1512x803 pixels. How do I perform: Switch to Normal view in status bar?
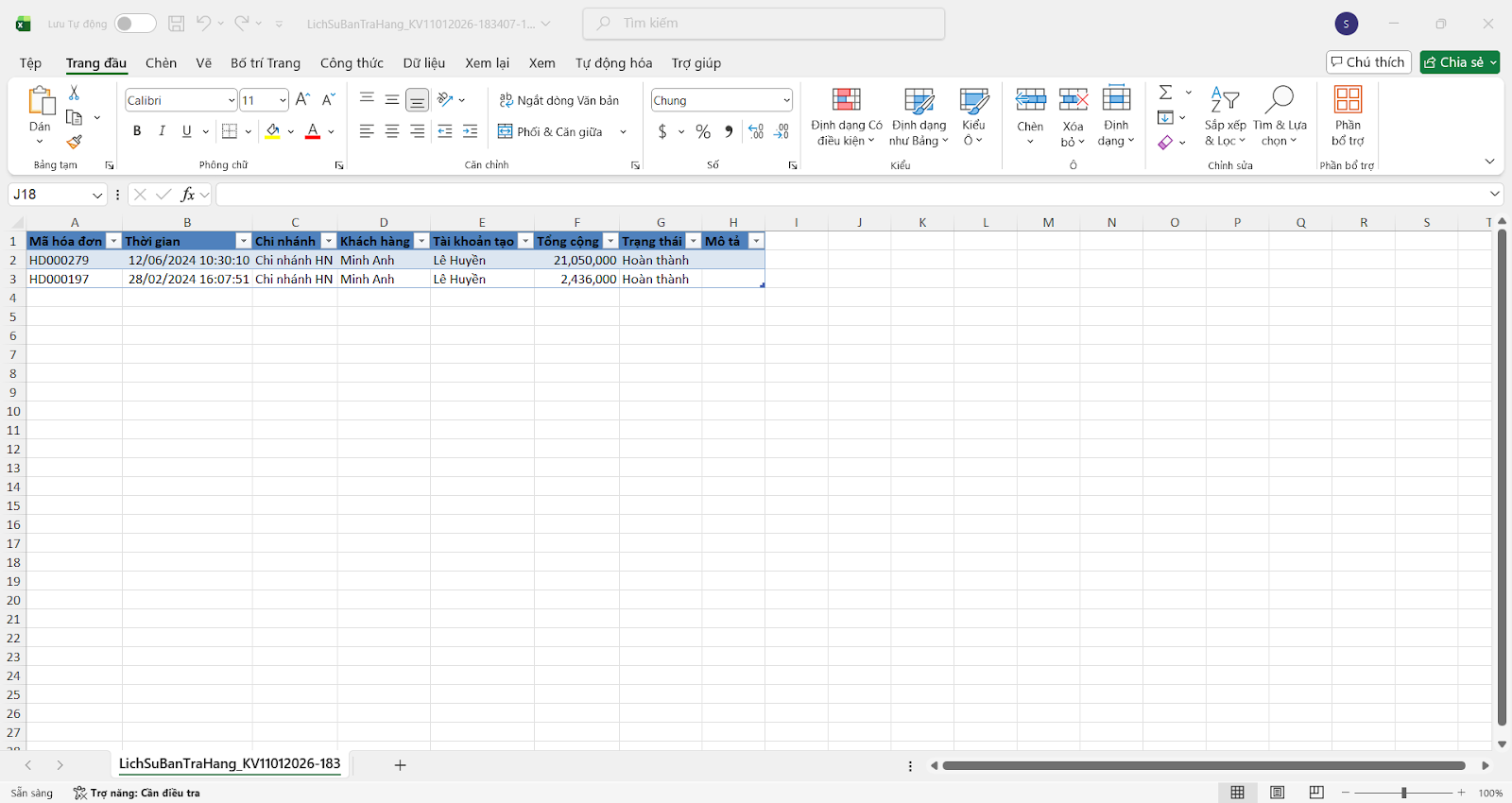1237,793
